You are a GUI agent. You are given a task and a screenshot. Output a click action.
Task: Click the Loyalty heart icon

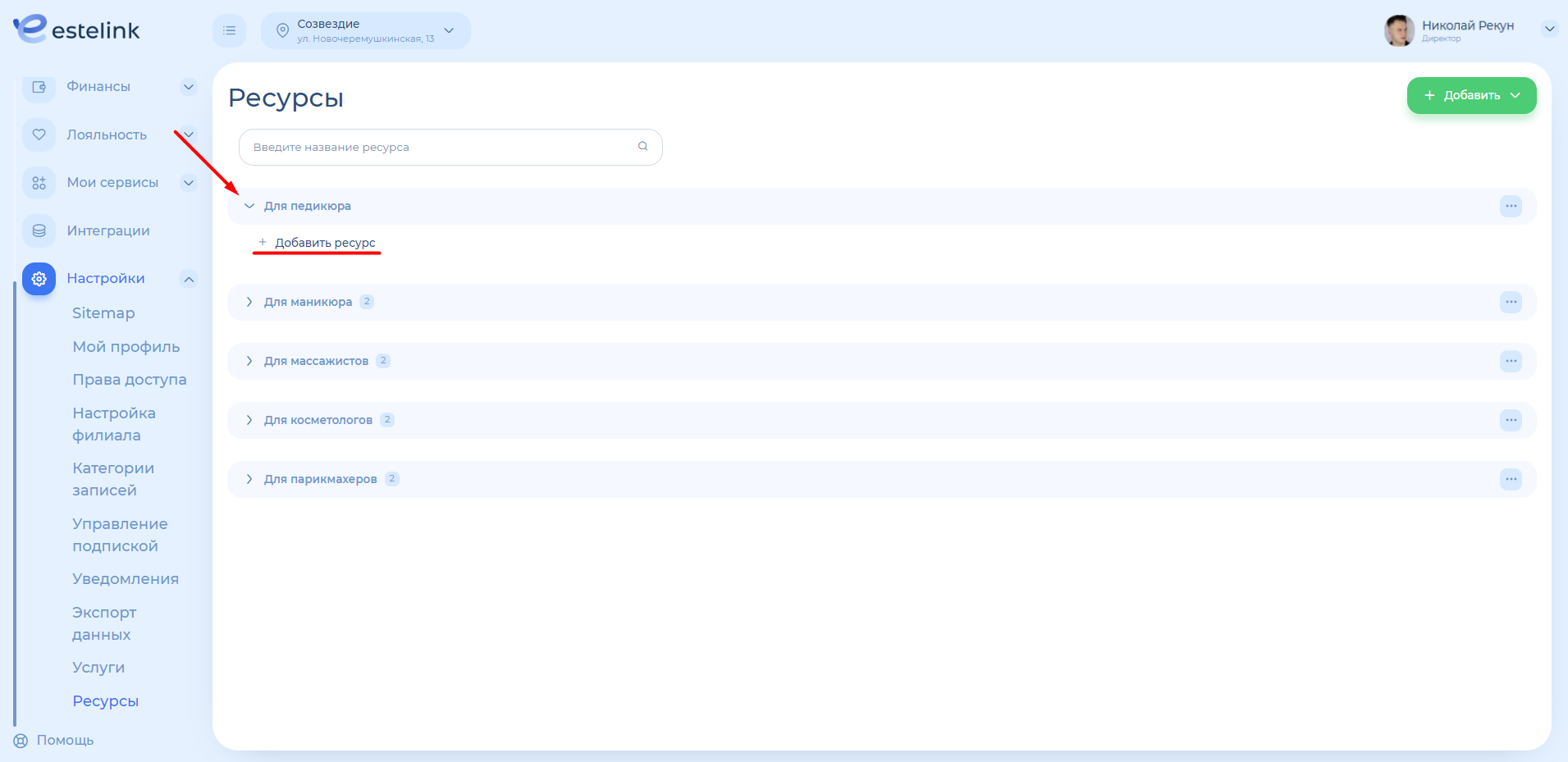pyautogui.click(x=39, y=135)
